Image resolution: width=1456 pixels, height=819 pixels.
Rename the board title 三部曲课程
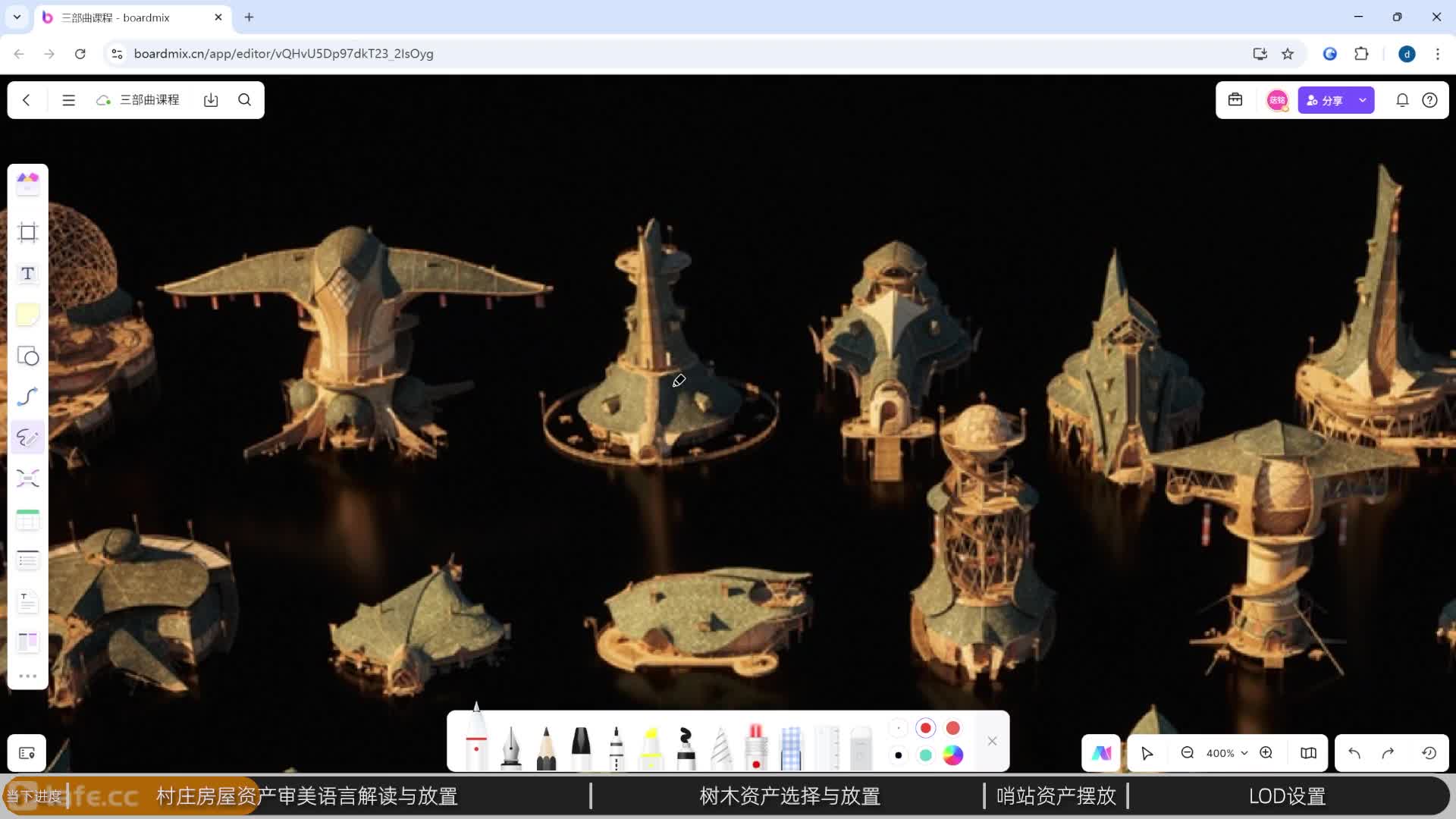coord(149,100)
